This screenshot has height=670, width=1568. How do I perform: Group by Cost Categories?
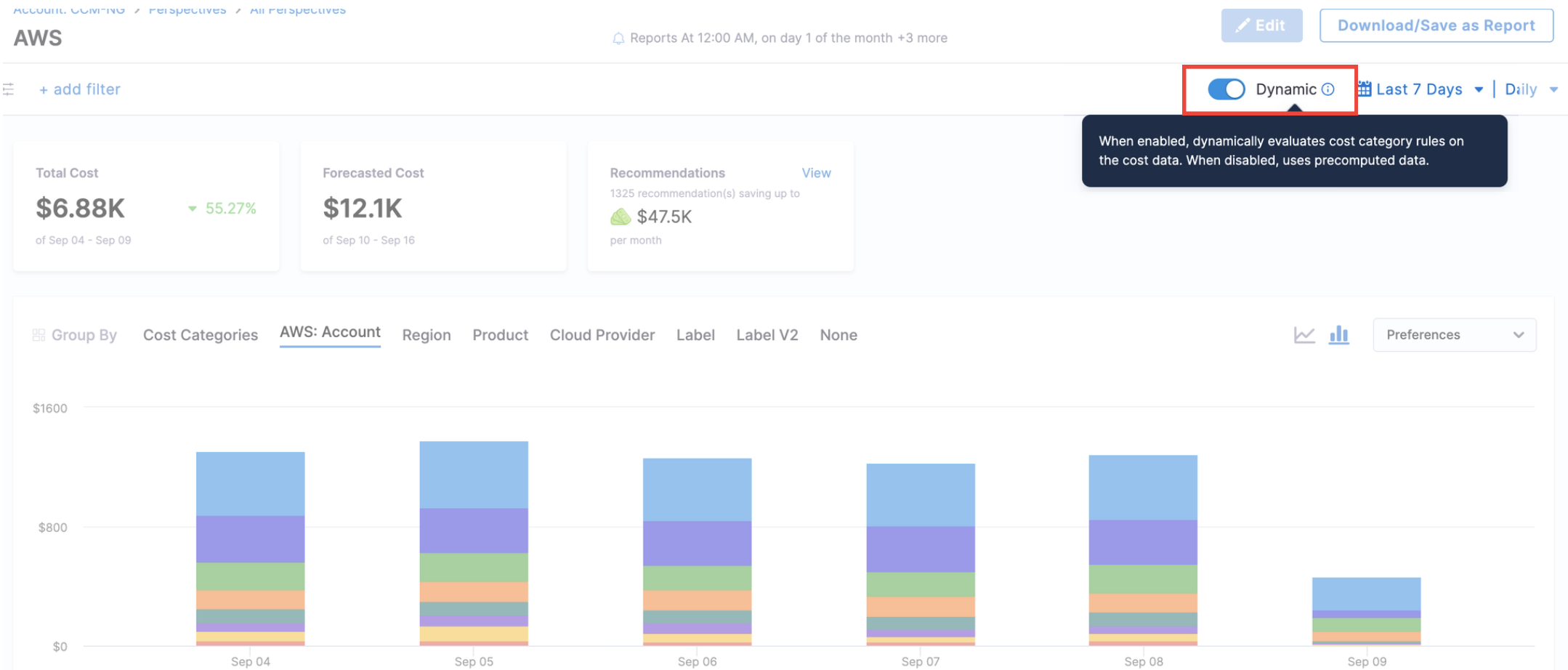[201, 335]
